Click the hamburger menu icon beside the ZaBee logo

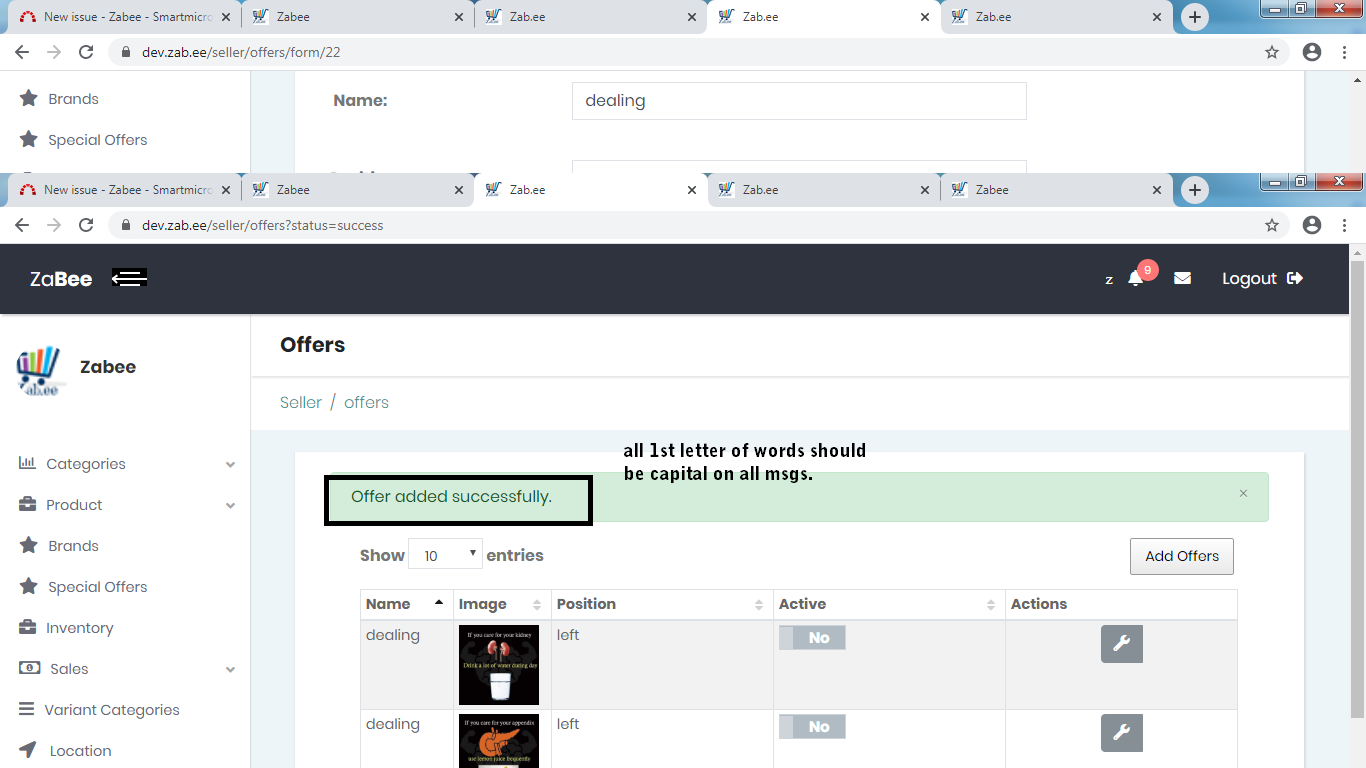click(x=130, y=278)
